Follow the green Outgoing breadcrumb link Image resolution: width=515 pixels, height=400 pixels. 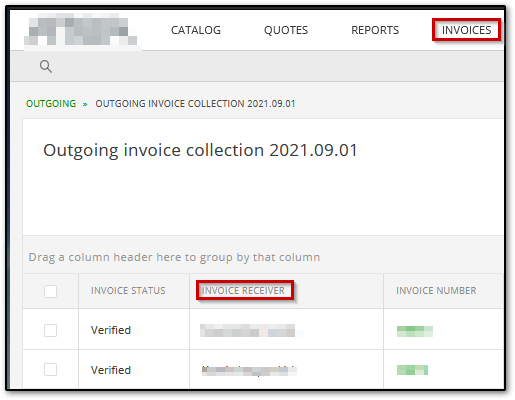(x=51, y=104)
